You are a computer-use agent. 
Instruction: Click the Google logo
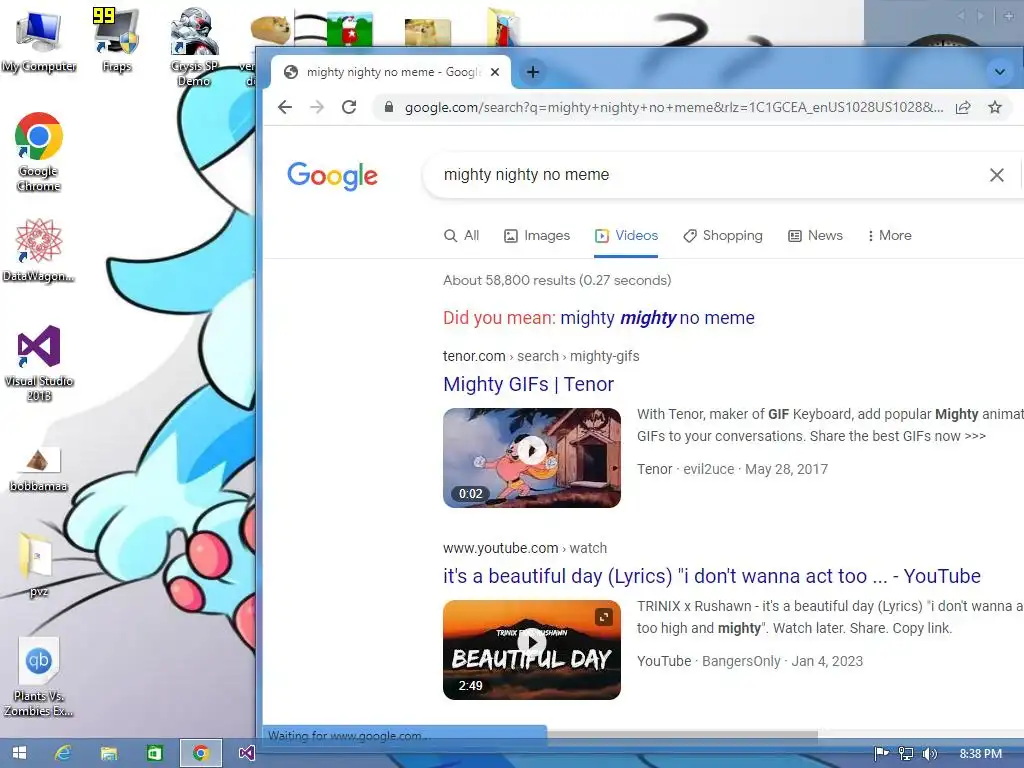332,176
